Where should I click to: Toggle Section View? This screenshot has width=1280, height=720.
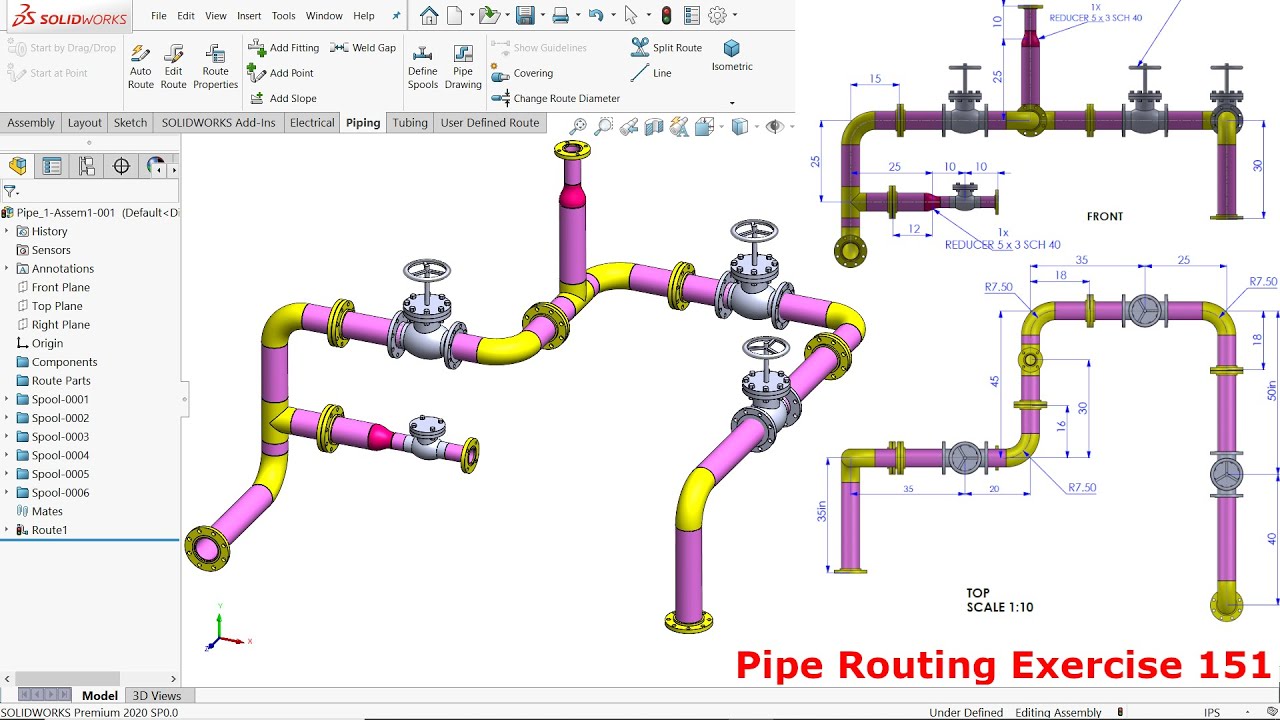coord(654,126)
